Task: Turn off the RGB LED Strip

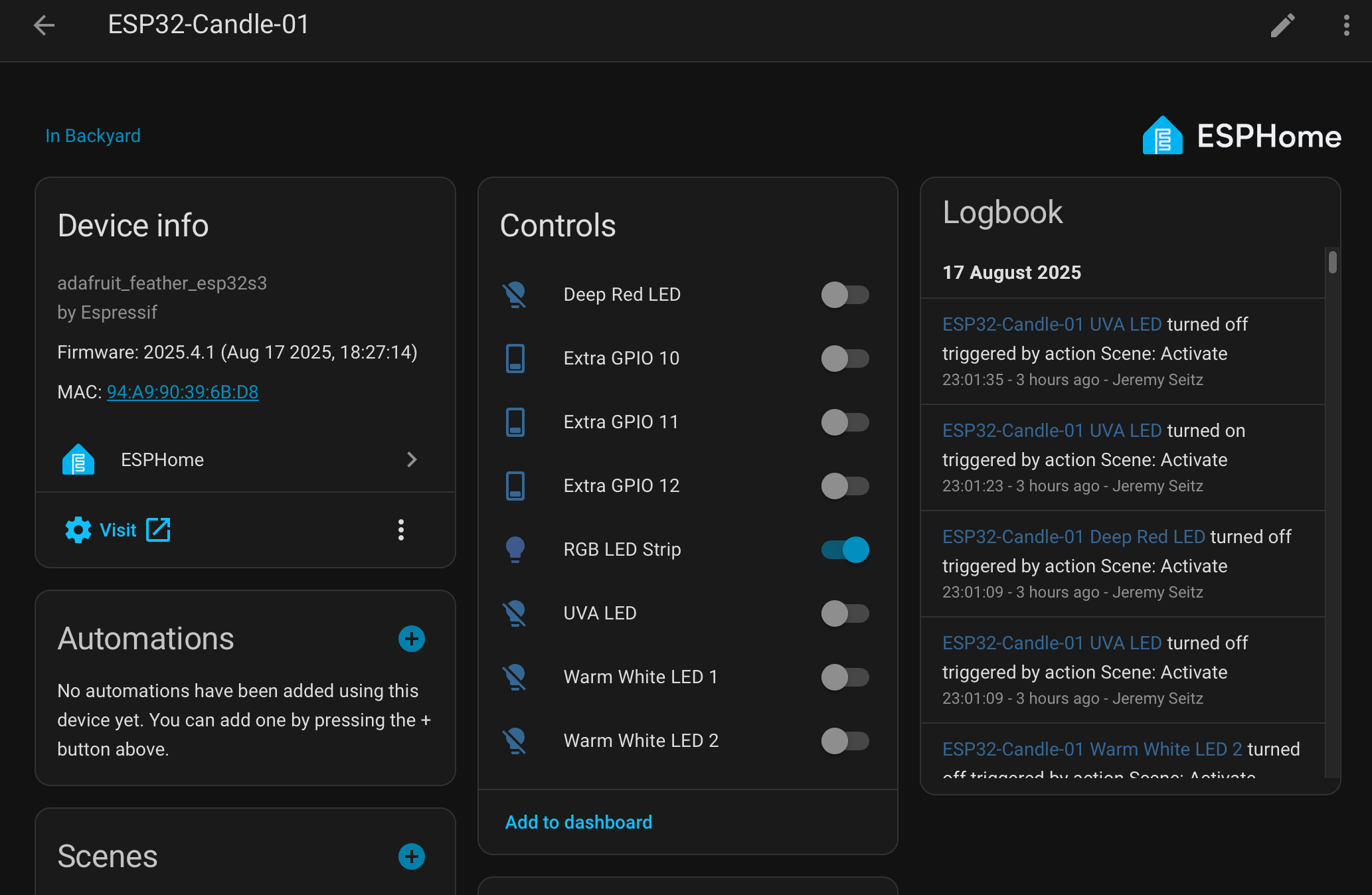Action: (x=844, y=549)
